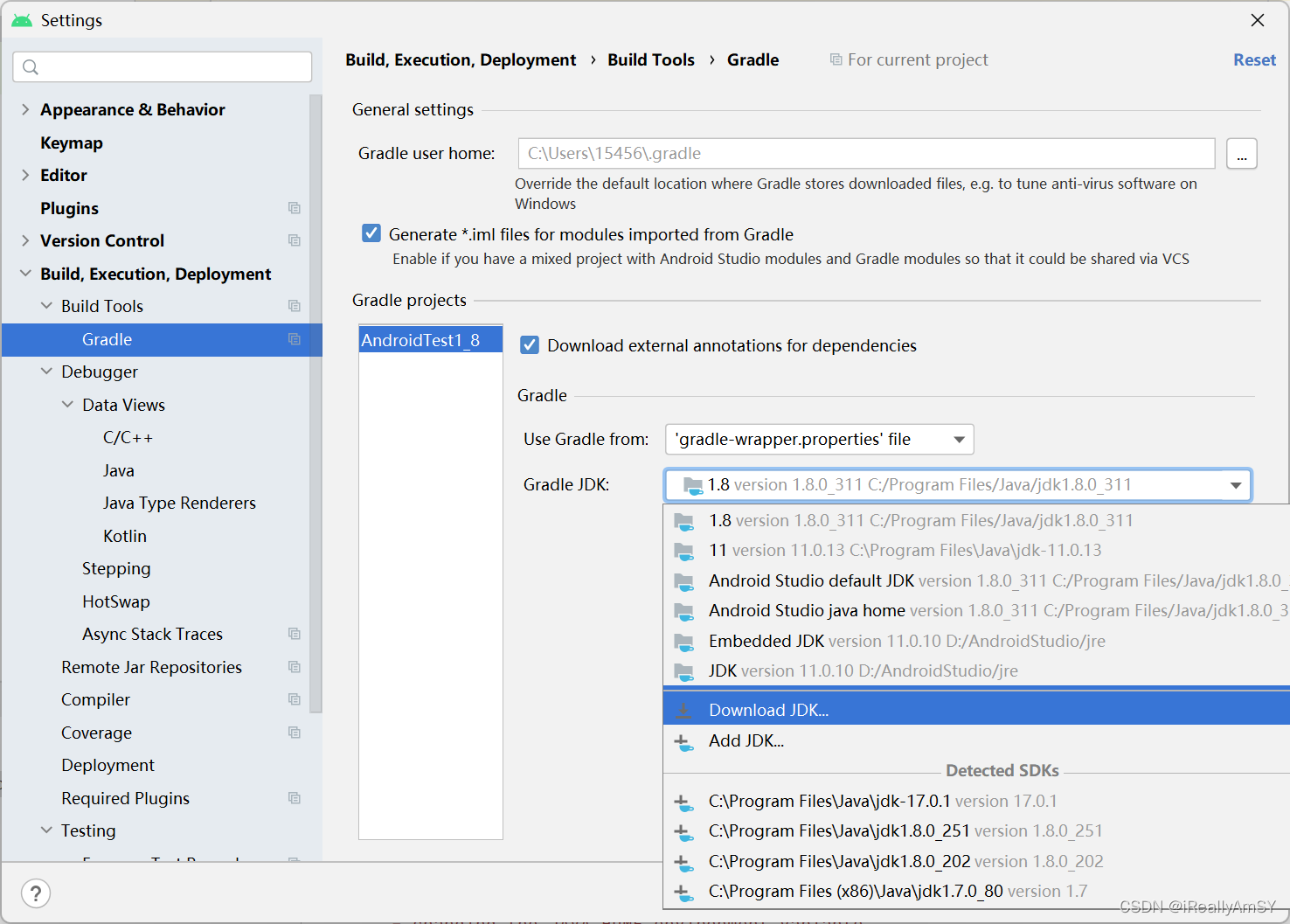
Task: Open Deployment settings
Action: (x=107, y=765)
